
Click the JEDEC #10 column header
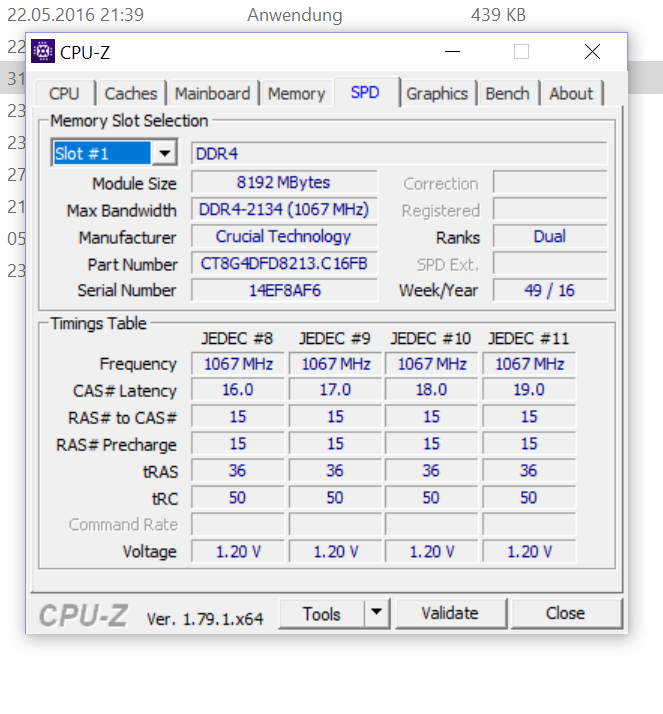tap(431, 338)
